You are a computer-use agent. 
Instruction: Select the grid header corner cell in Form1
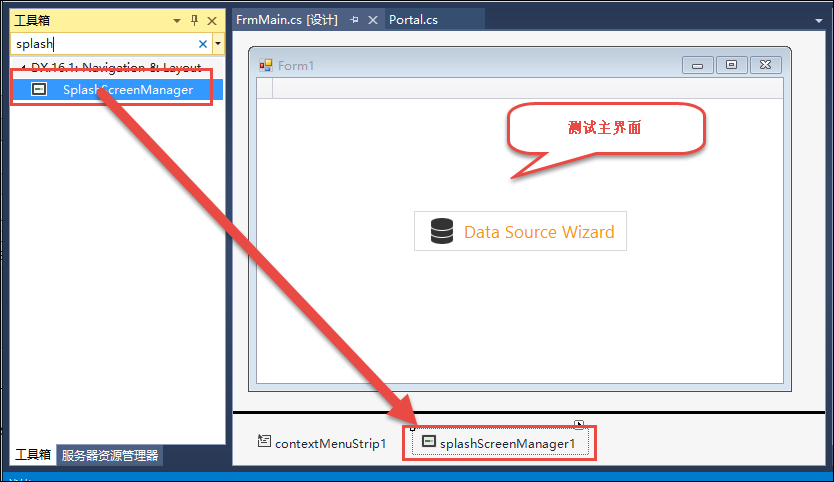(265, 88)
